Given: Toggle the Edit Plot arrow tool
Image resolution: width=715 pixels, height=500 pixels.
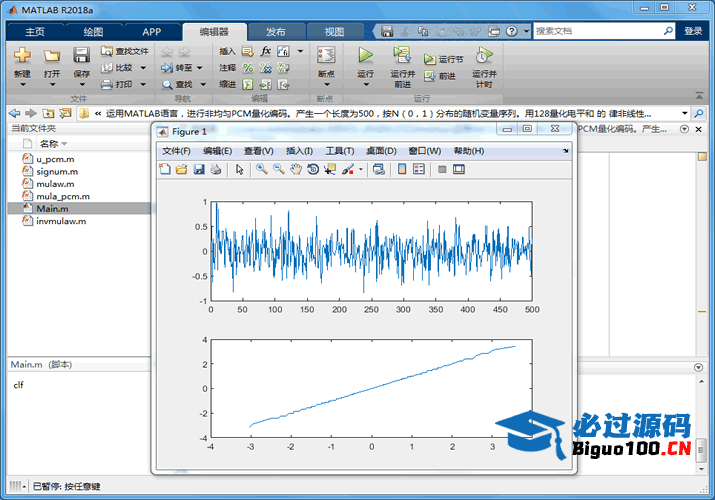Looking at the screenshot, I should (x=240, y=170).
